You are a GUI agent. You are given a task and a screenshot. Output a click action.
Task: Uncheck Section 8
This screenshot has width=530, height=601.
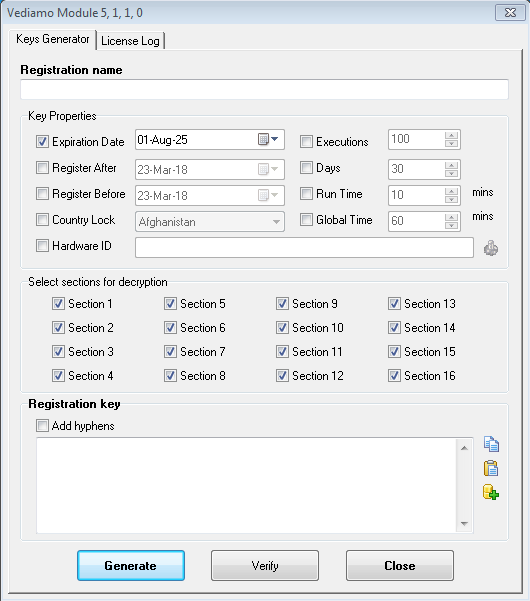[x=170, y=376]
